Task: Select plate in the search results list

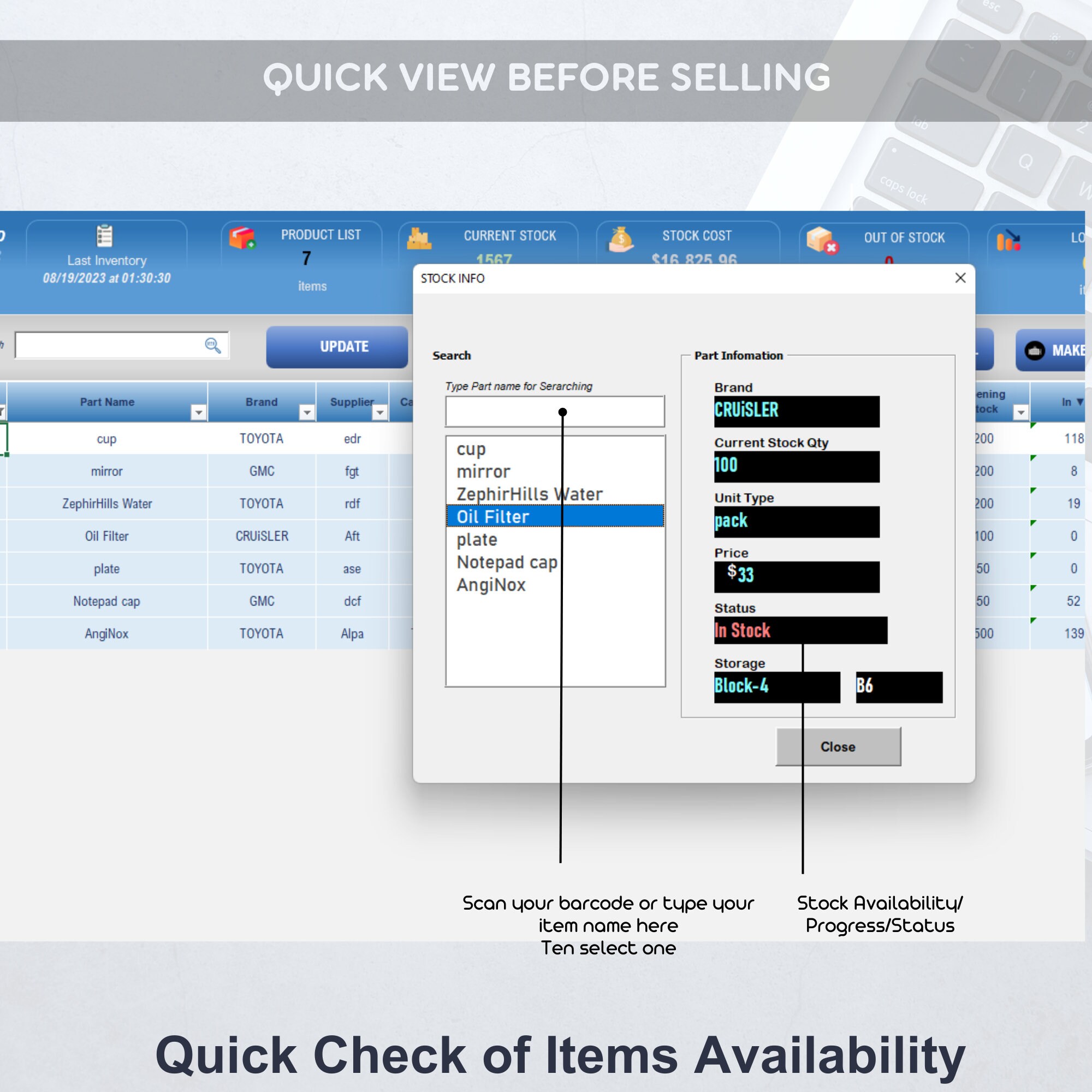Action: [555, 539]
